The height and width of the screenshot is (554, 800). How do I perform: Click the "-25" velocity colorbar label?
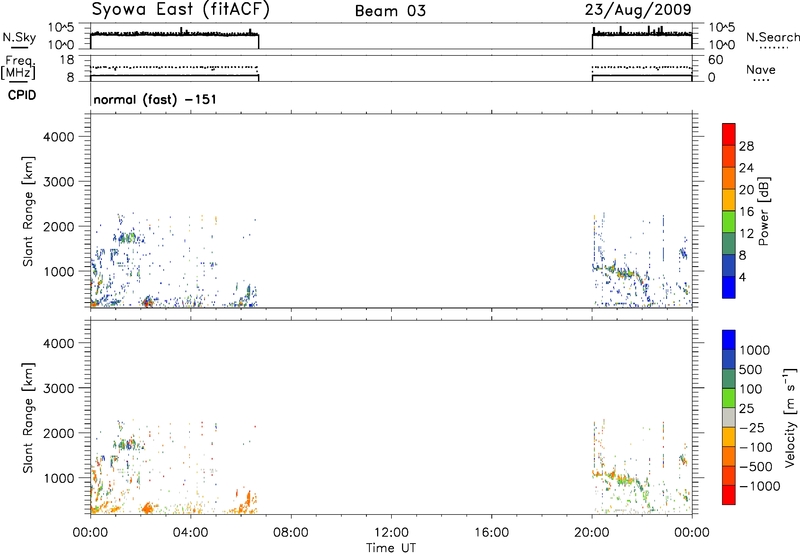[x=752, y=428]
